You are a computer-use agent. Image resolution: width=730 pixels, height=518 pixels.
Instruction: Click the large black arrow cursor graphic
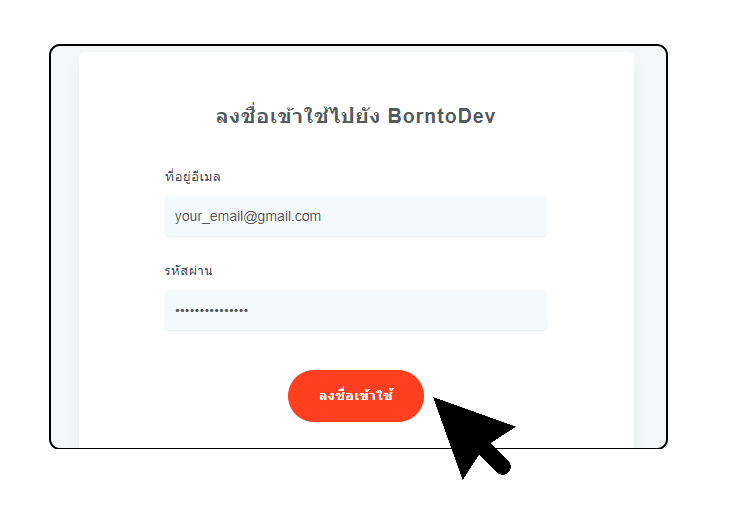pos(474,437)
